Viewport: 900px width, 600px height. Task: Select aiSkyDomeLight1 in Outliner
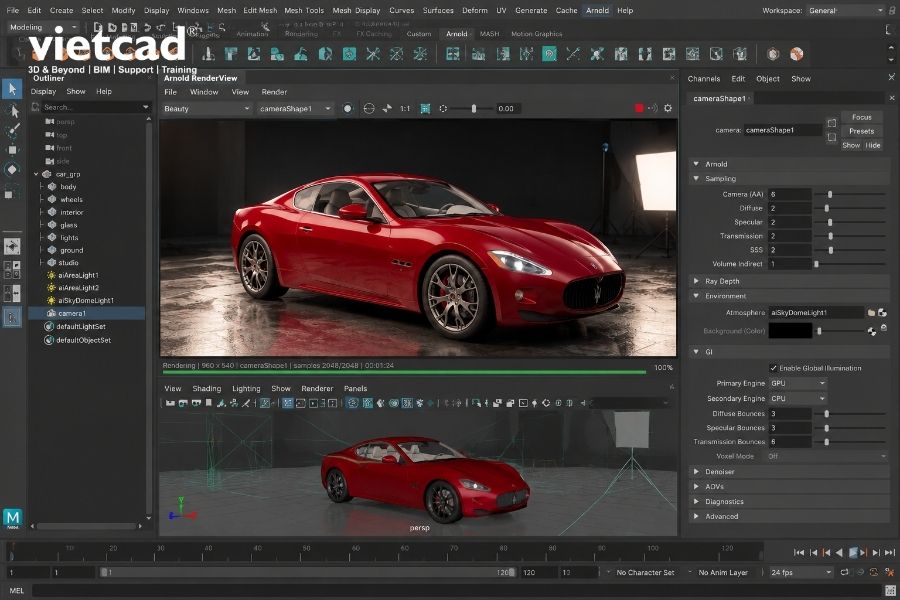tap(86, 300)
